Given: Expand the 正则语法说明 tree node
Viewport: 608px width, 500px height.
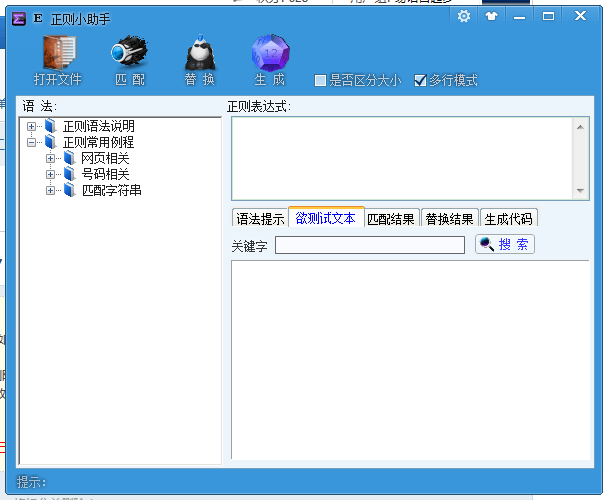Looking at the screenshot, I should [x=32, y=127].
